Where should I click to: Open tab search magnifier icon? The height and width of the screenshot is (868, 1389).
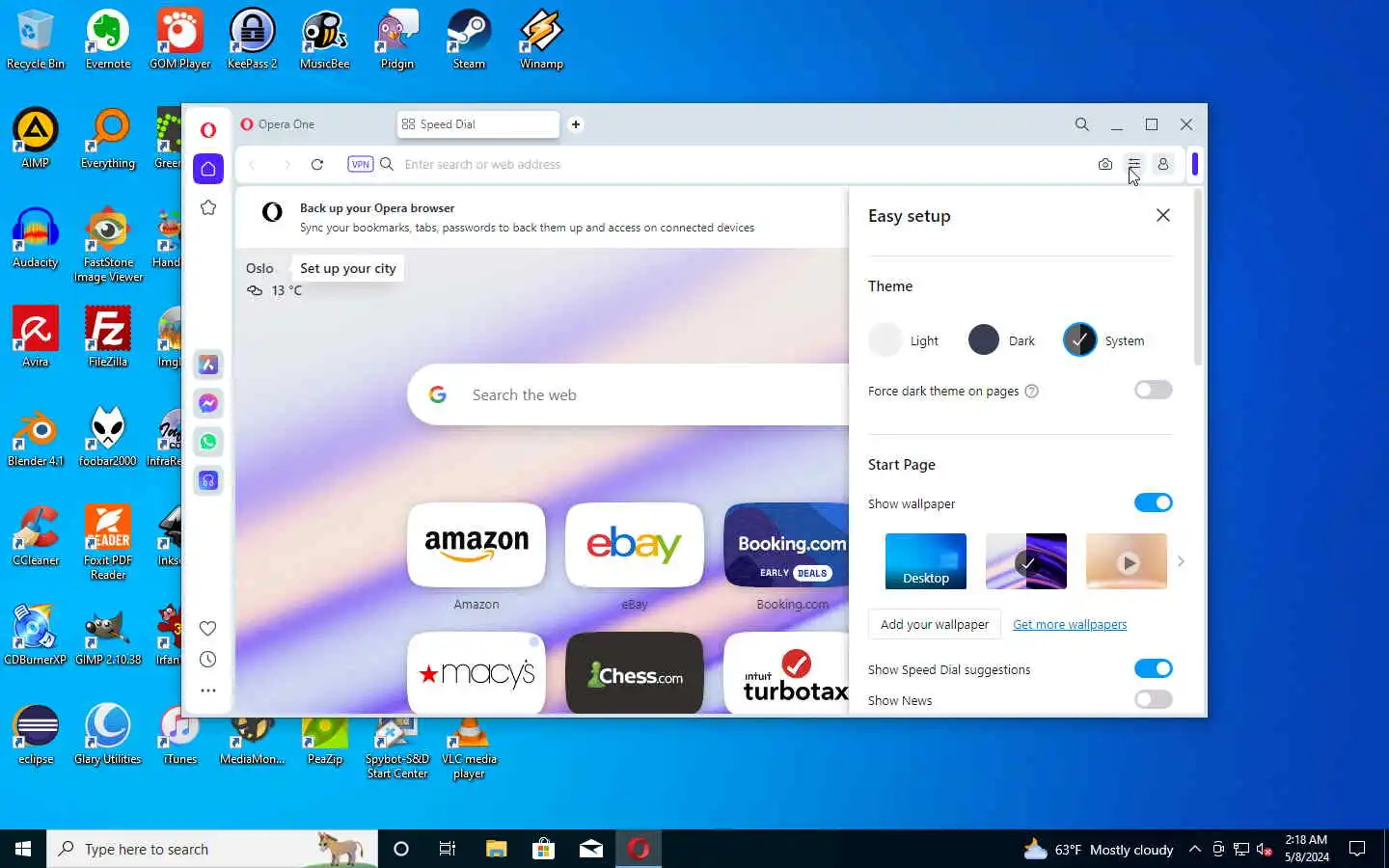(x=1082, y=124)
